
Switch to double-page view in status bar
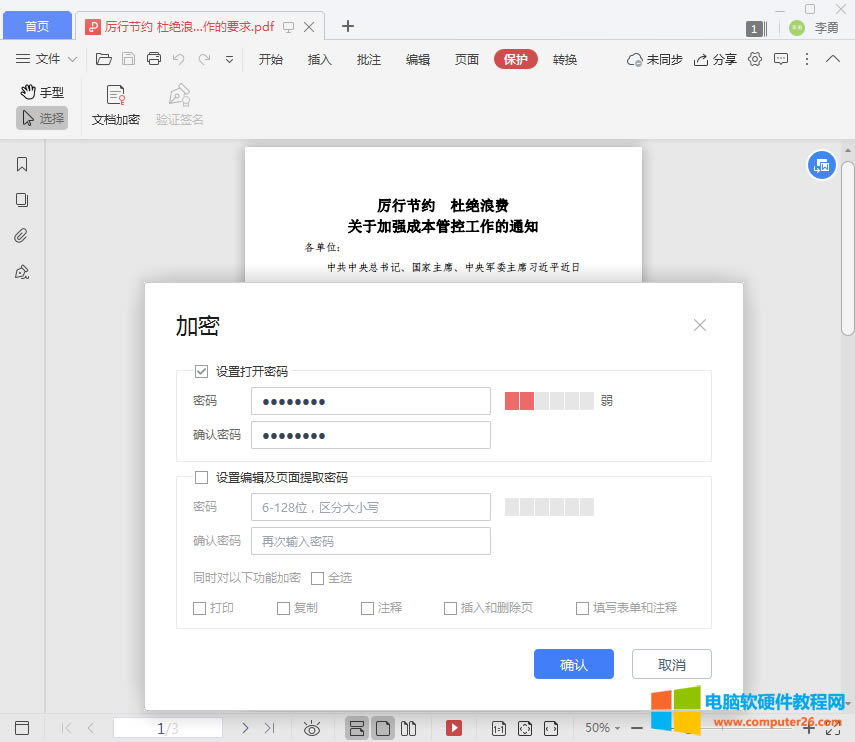click(x=409, y=727)
